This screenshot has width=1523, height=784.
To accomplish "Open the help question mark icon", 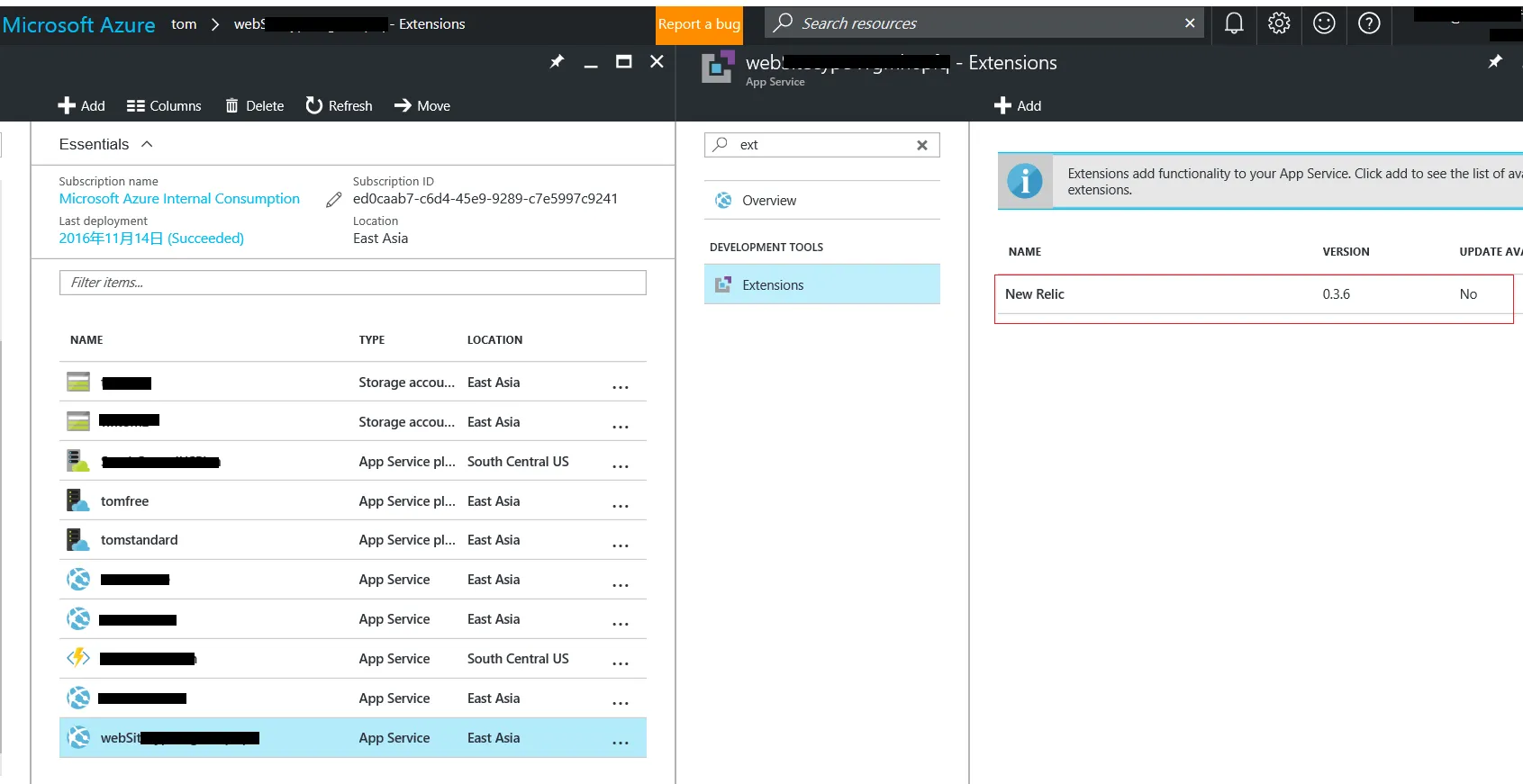I will [1369, 23].
